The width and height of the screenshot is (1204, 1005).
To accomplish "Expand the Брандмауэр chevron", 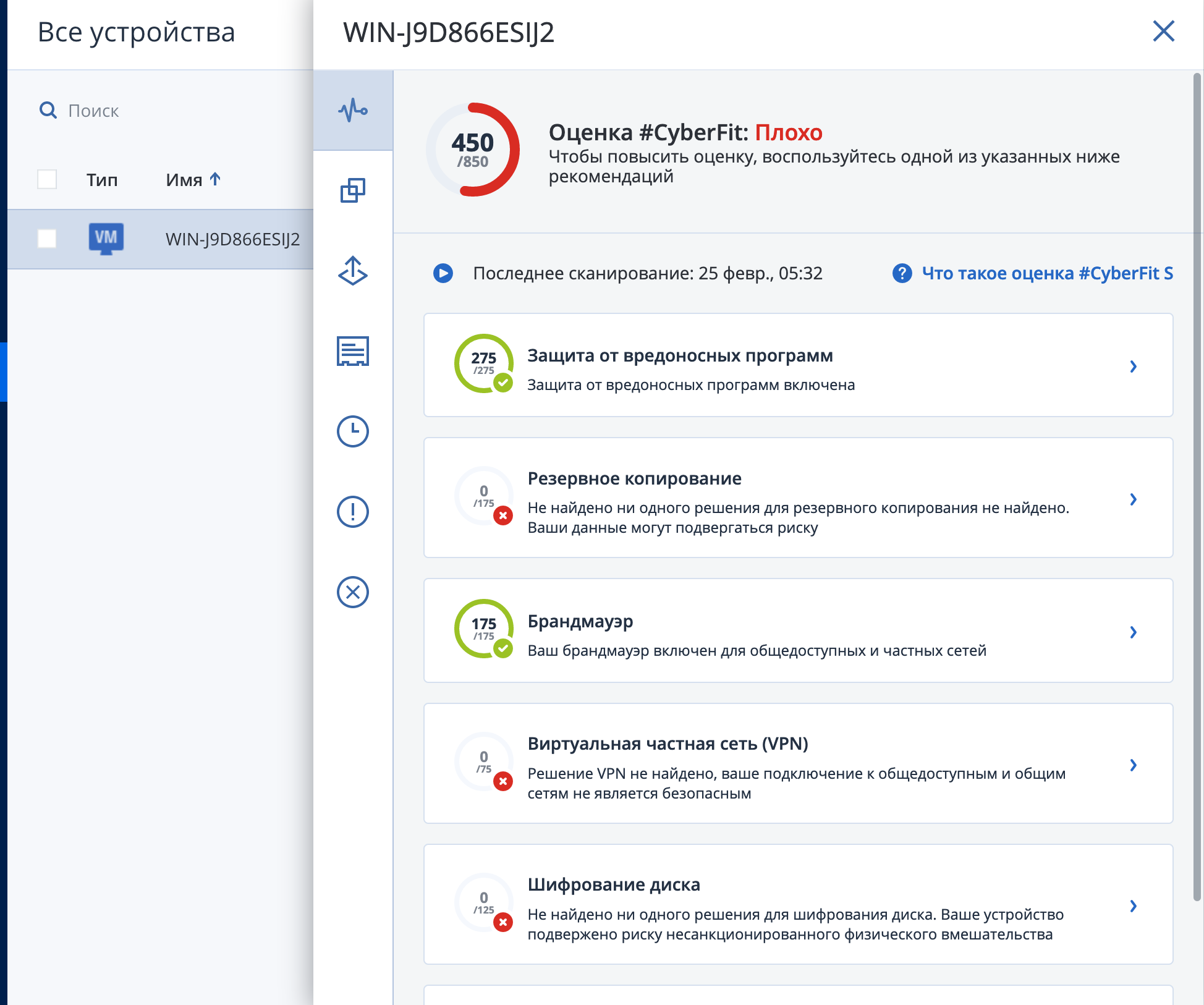I will pyautogui.click(x=1133, y=632).
